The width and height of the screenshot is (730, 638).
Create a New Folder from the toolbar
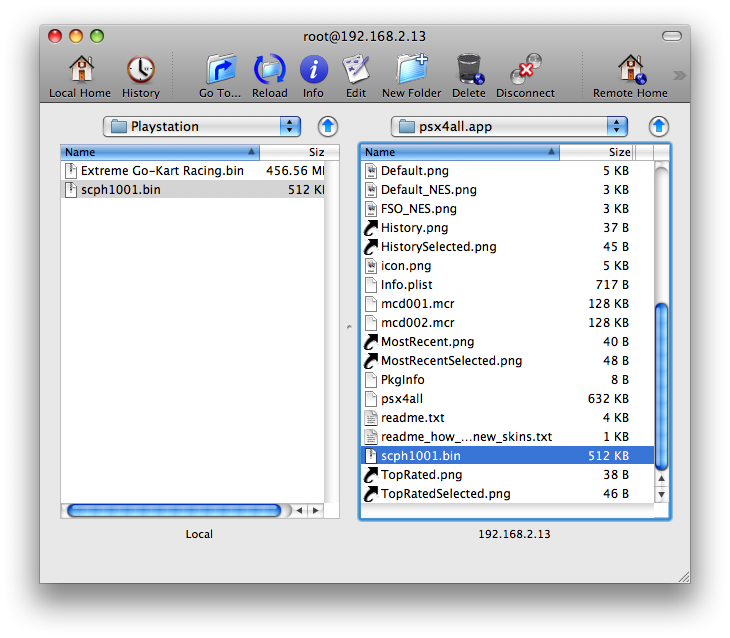[411, 70]
